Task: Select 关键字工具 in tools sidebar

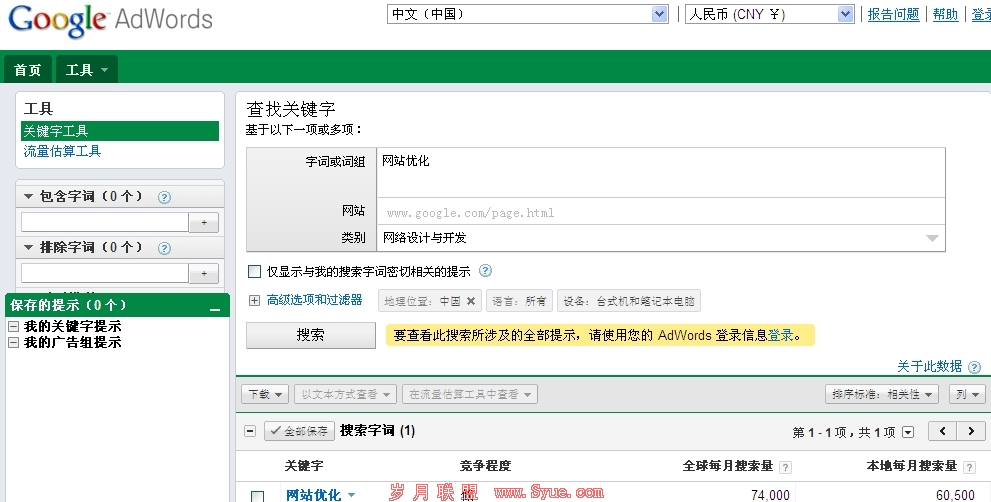Action: (120, 131)
